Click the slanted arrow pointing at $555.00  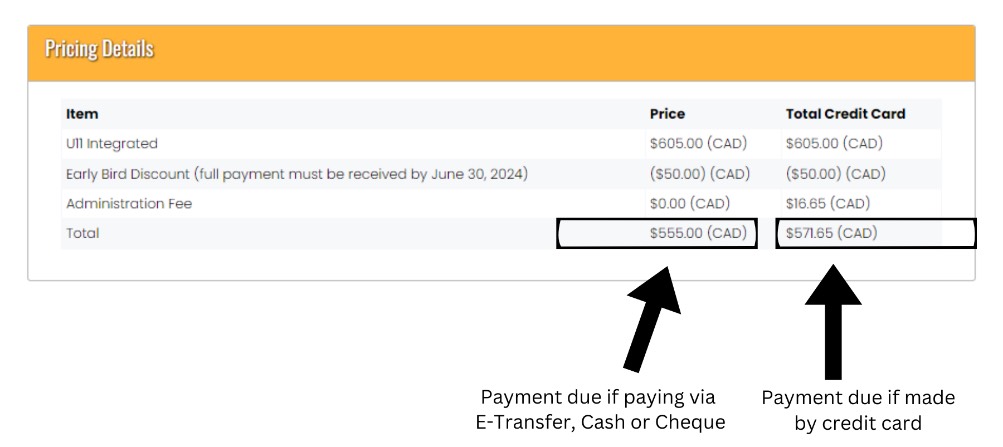pyautogui.click(x=652, y=318)
